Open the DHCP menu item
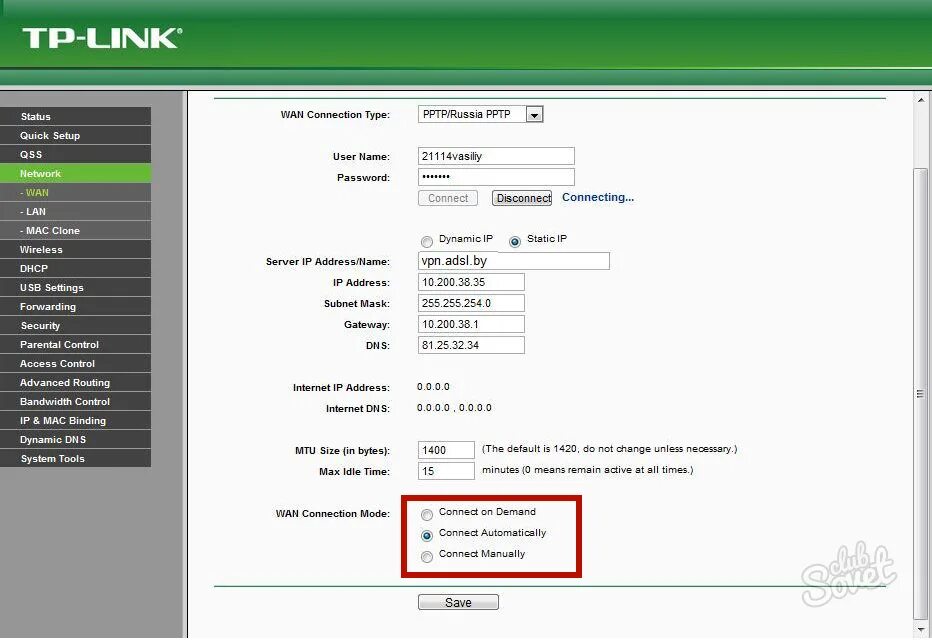The image size is (932, 643). pos(75,269)
